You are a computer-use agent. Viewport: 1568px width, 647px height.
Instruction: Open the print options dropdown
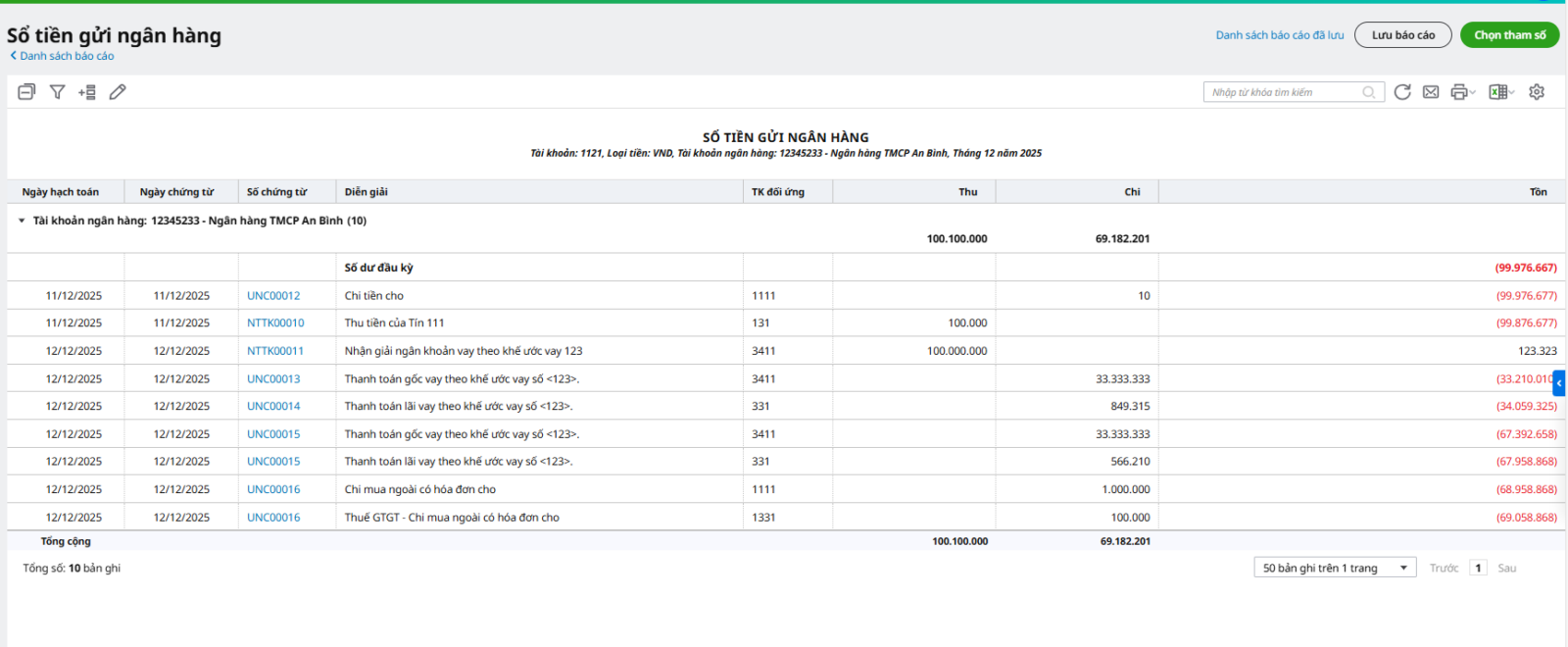[1462, 92]
